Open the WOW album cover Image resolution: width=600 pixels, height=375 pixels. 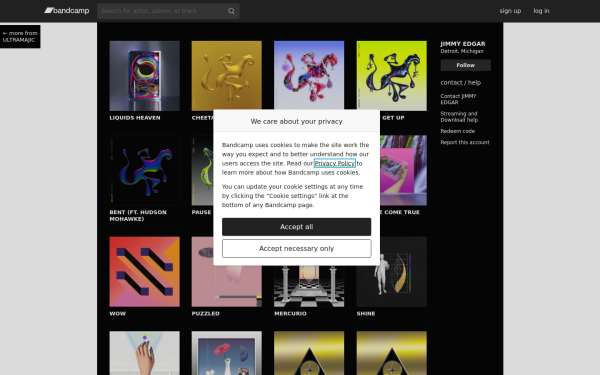(144, 272)
